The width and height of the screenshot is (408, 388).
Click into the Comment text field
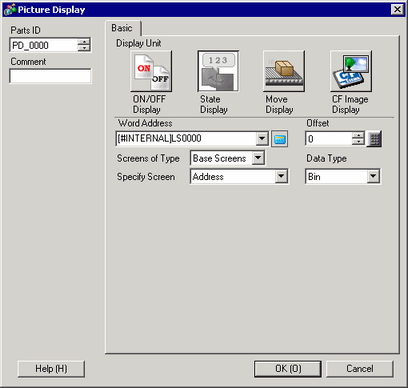(50, 76)
